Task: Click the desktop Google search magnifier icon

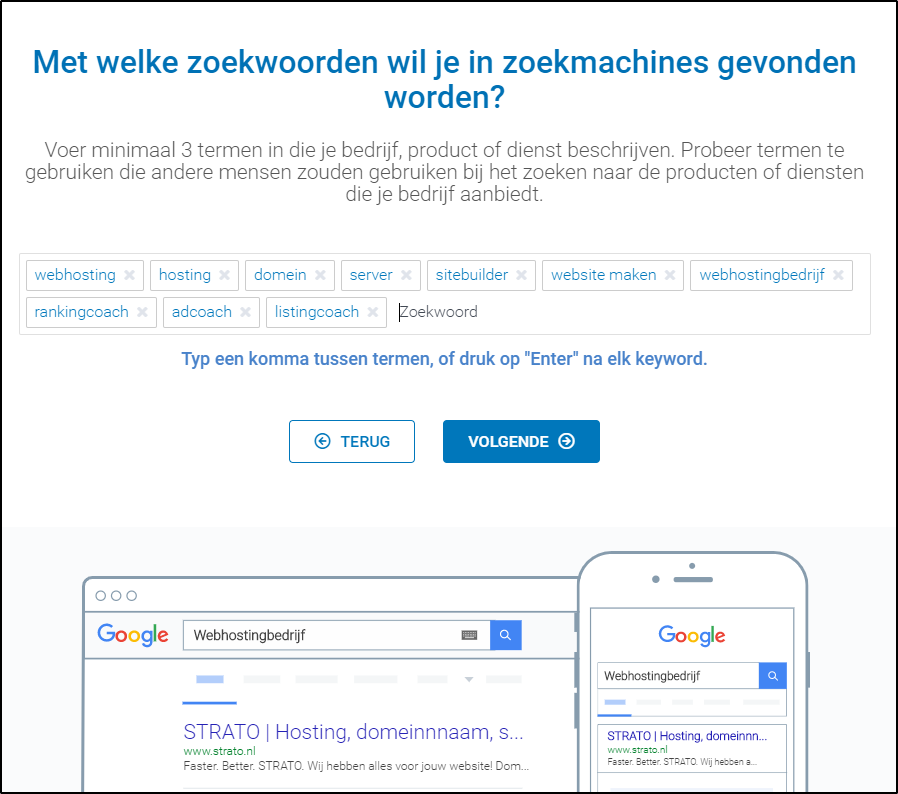Action: [506, 635]
